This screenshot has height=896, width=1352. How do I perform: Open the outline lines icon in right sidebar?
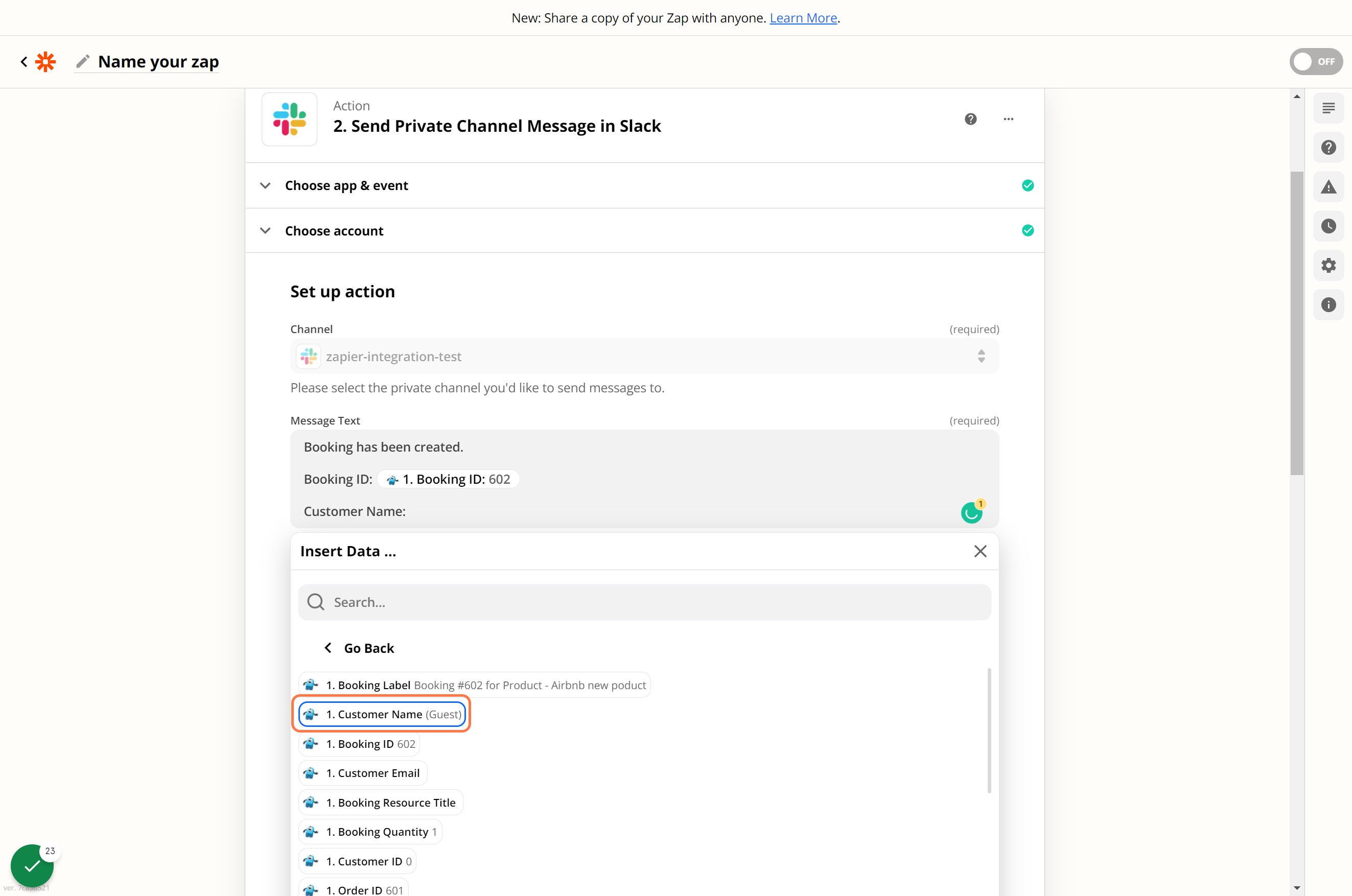(x=1328, y=108)
